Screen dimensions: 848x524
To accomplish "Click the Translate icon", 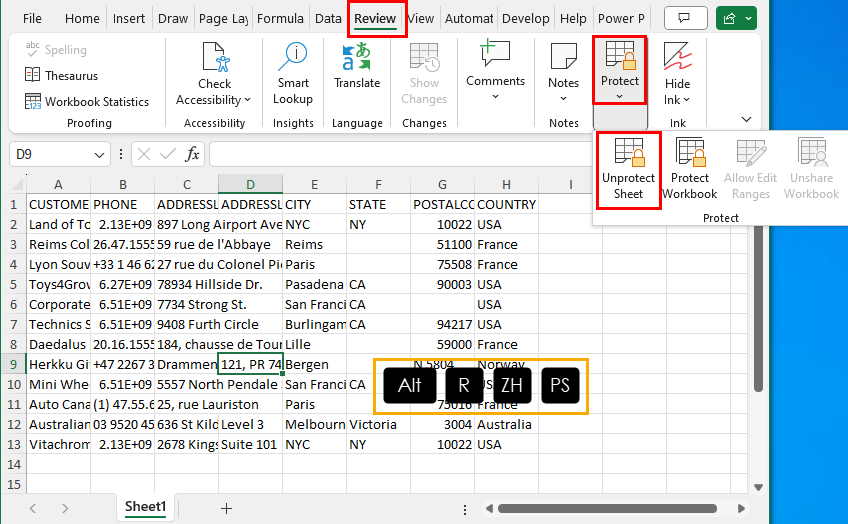I will [357, 56].
